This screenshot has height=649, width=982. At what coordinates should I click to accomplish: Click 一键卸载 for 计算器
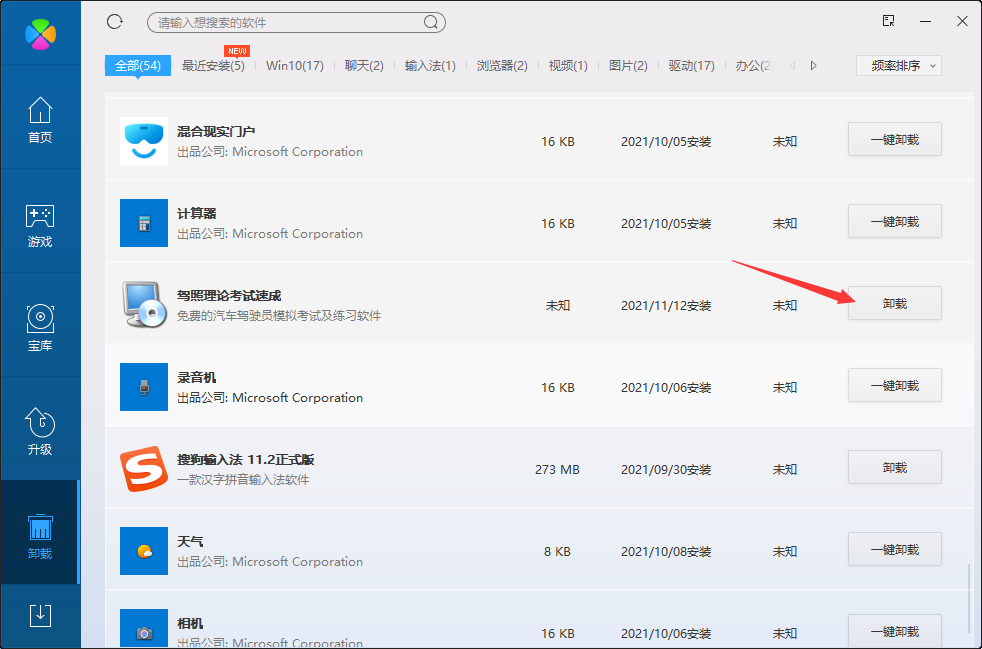895,221
